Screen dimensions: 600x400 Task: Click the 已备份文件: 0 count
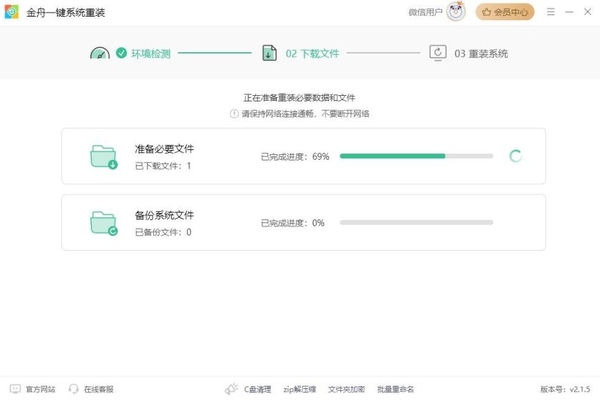pyautogui.click(x=163, y=232)
